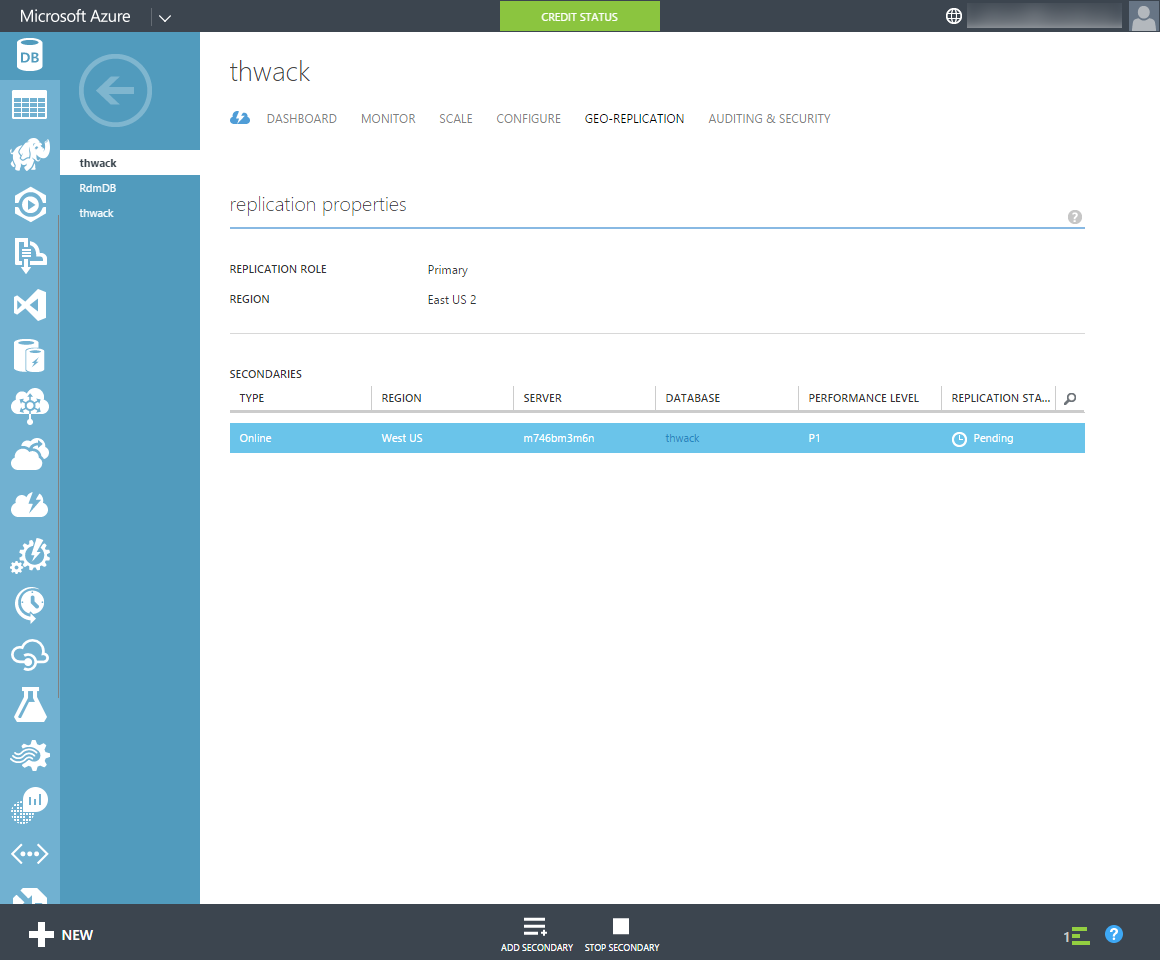Image resolution: width=1160 pixels, height=960 pixels.
Task: Open Recovery Services cloud icon
Action: coord(30,454)
